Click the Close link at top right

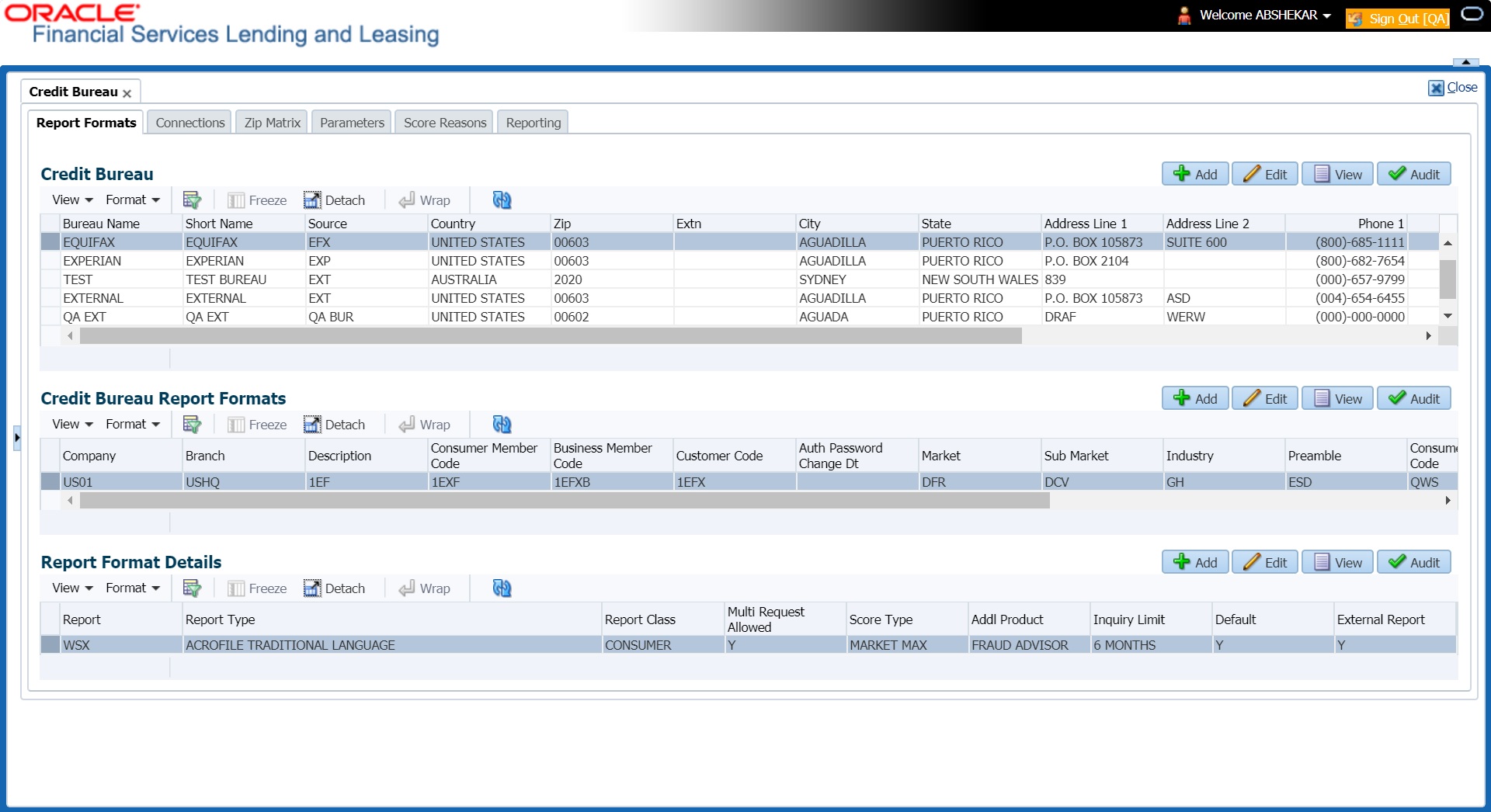click(1453, 88)
